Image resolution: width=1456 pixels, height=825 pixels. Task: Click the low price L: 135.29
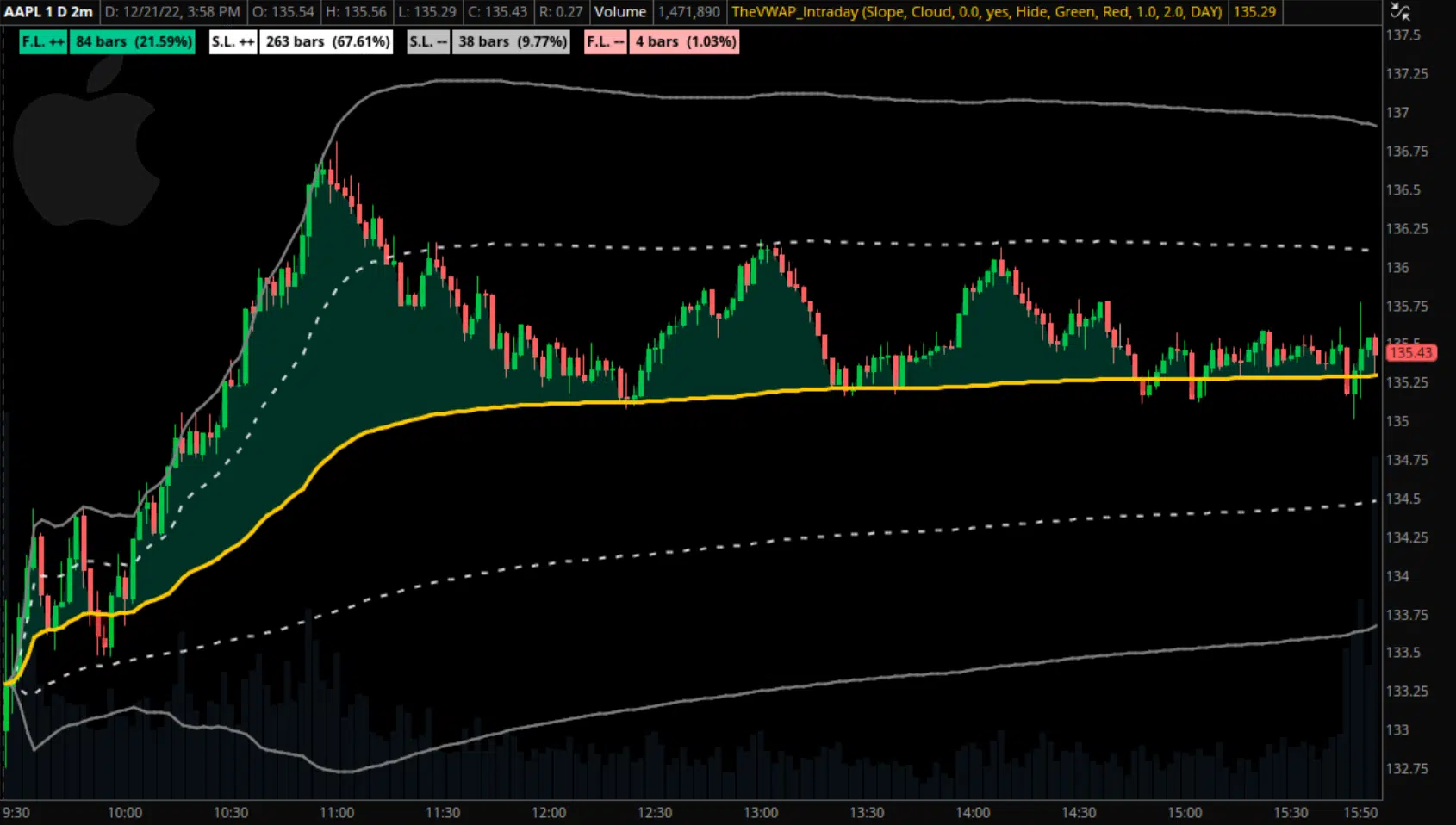427,12
